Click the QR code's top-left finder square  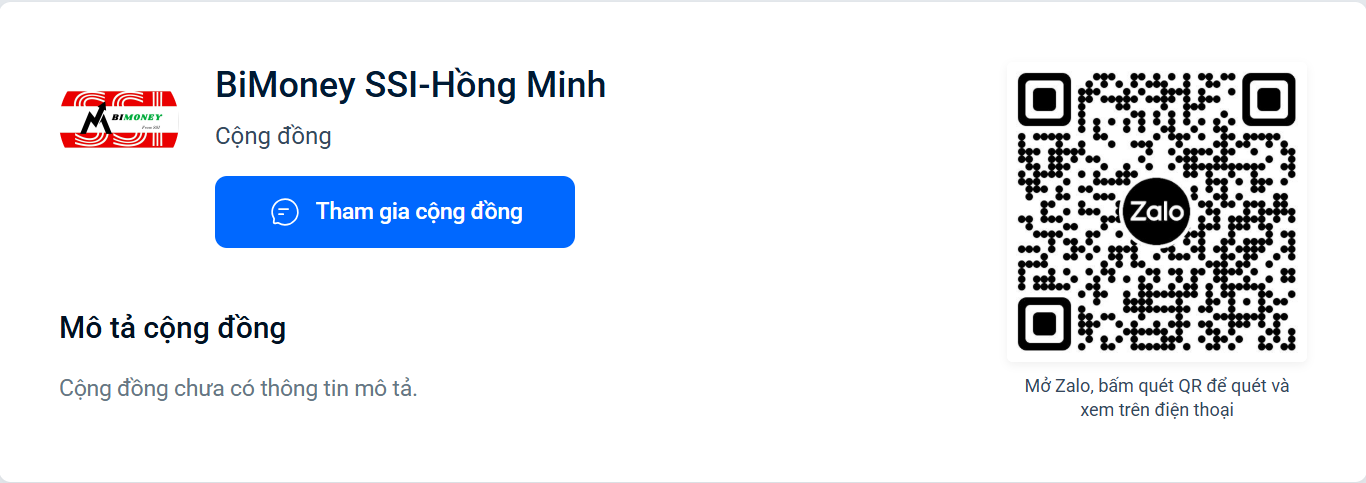pos(1045,100)
